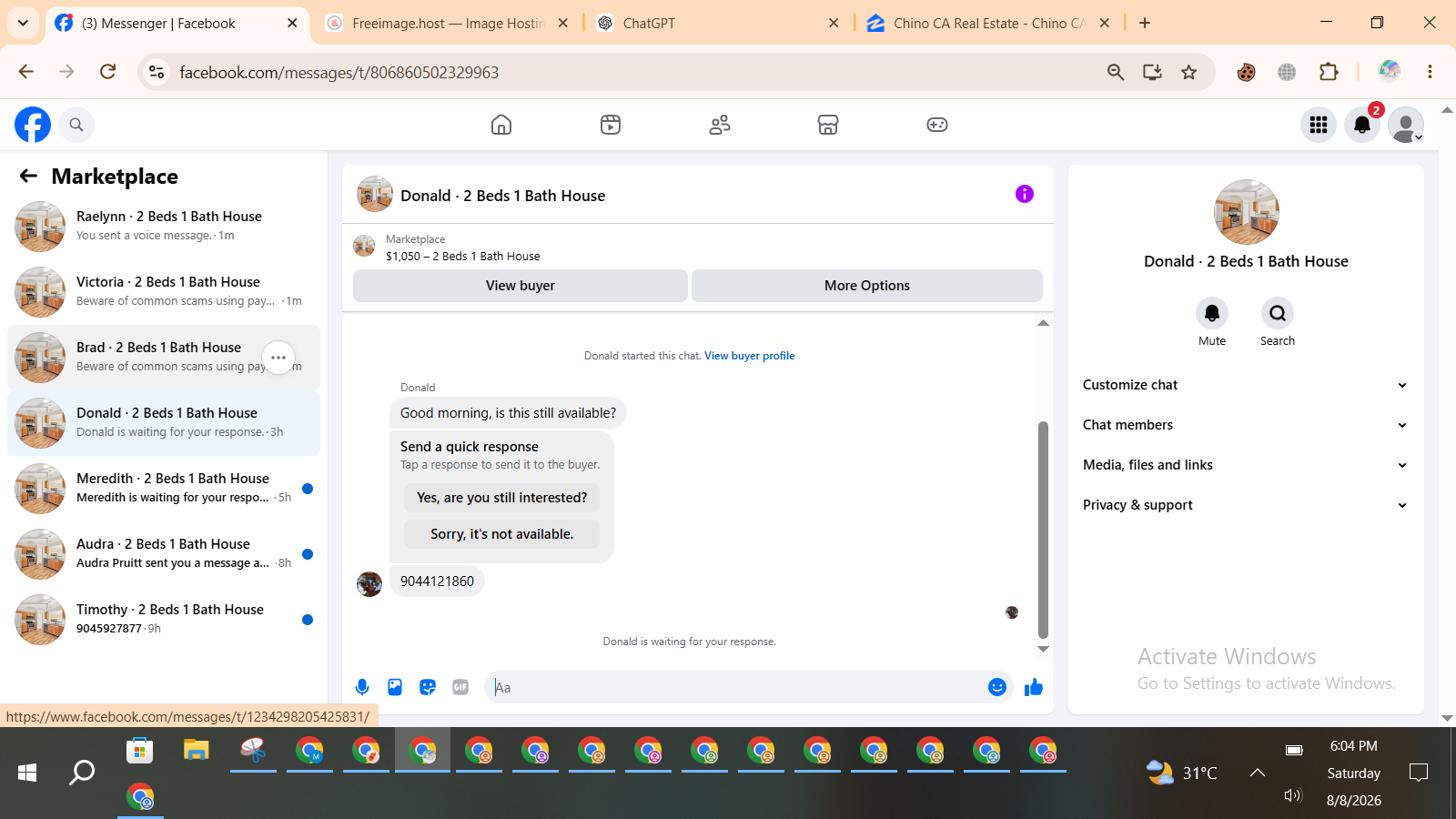
Task: Open Chrome tab search dropdown
Action: point(23,23)
